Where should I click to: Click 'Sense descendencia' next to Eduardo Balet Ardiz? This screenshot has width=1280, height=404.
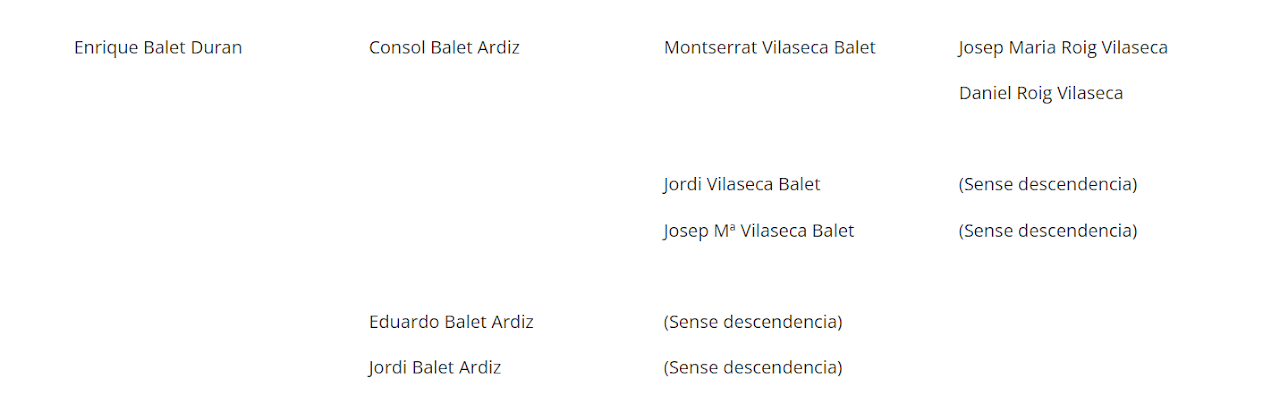point(752,322)
